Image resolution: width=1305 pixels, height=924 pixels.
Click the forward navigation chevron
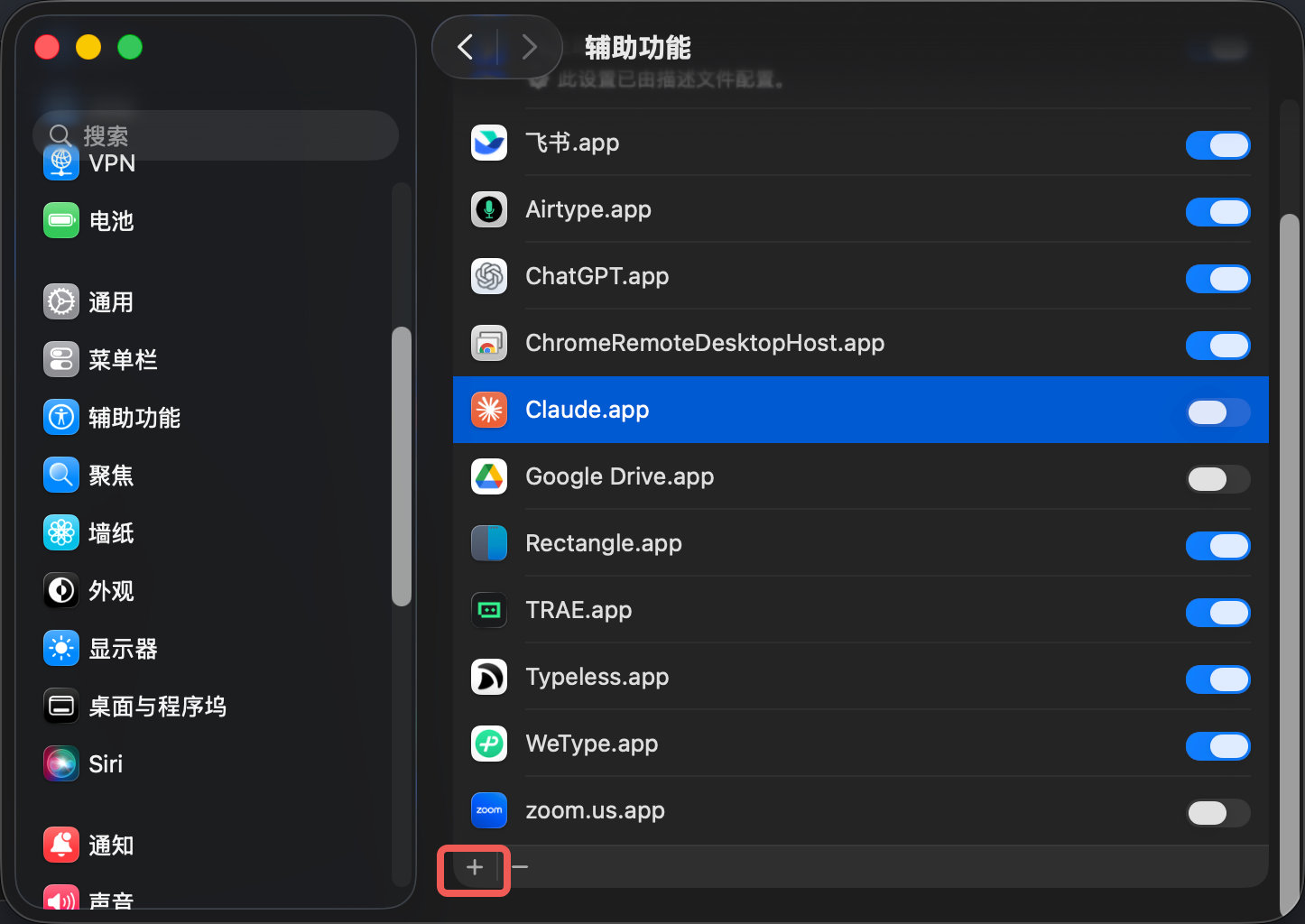529,47
